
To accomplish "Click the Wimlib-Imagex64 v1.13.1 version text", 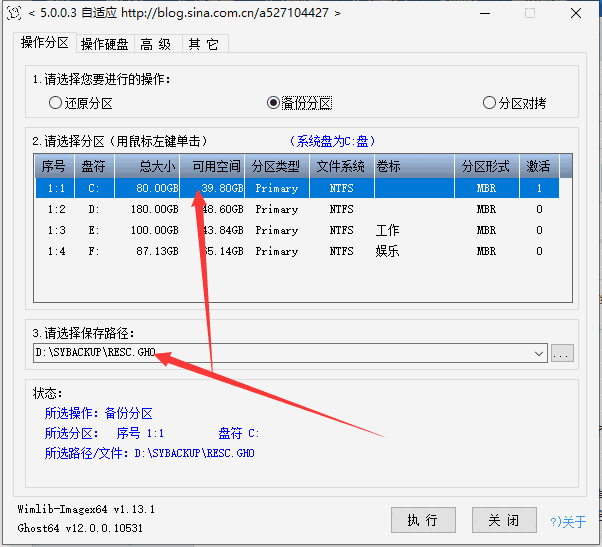I will [86, 509].
